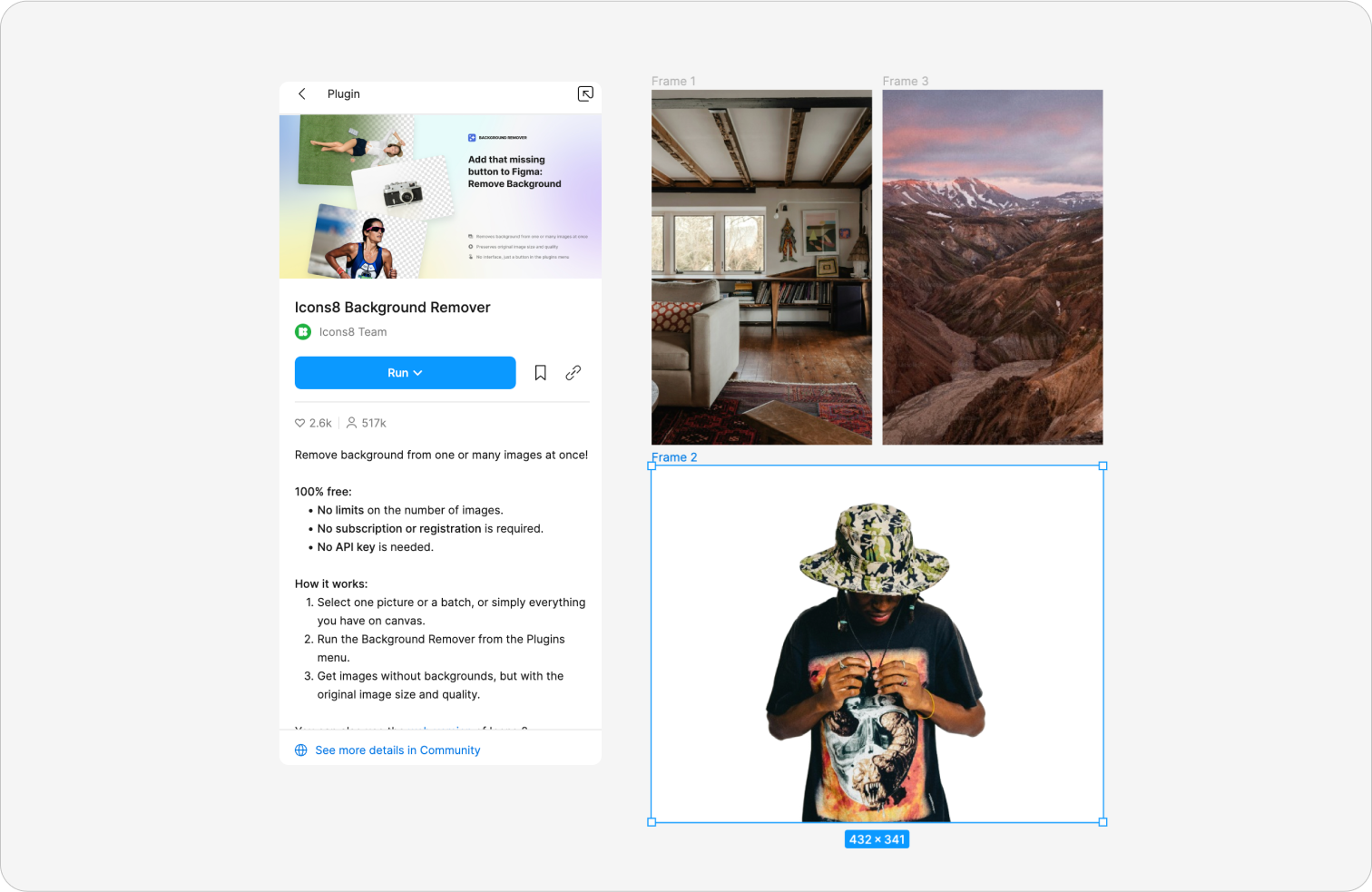Click the top-left selection handle of Frame 2
1372x892 pixels.
click(x=652, y=466)
